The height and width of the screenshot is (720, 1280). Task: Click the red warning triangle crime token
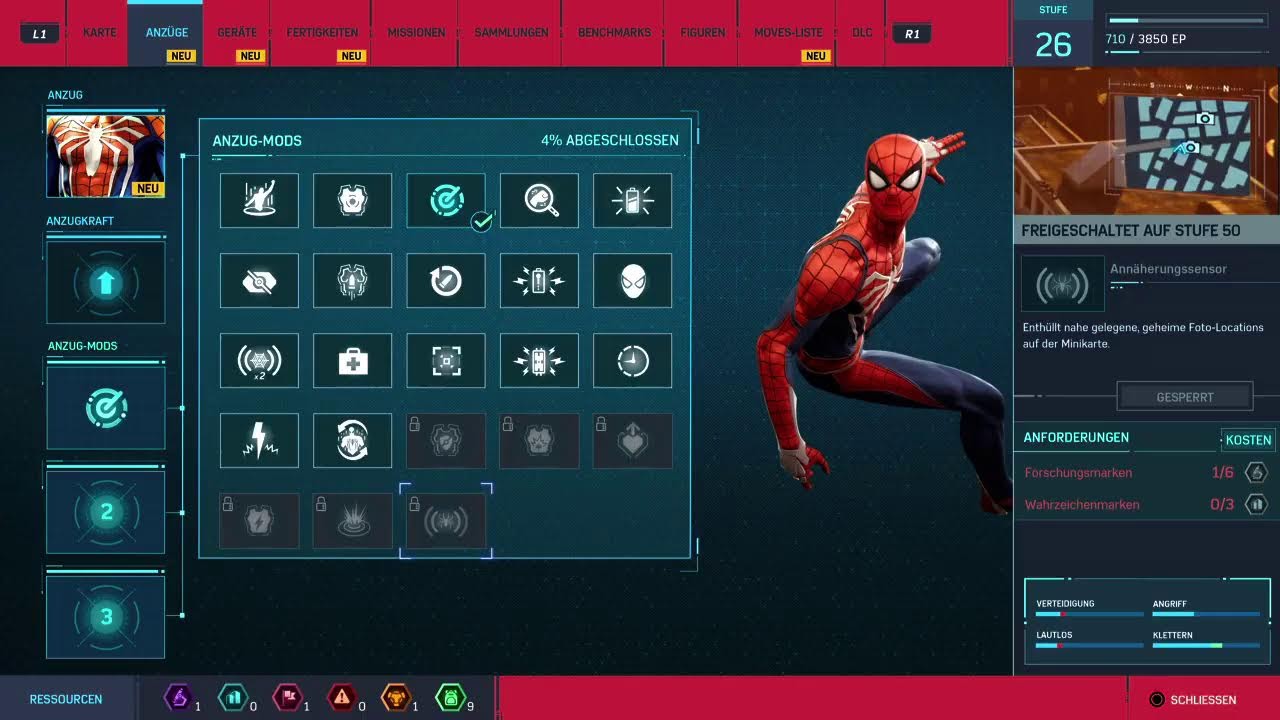click(x=341, y=697)
